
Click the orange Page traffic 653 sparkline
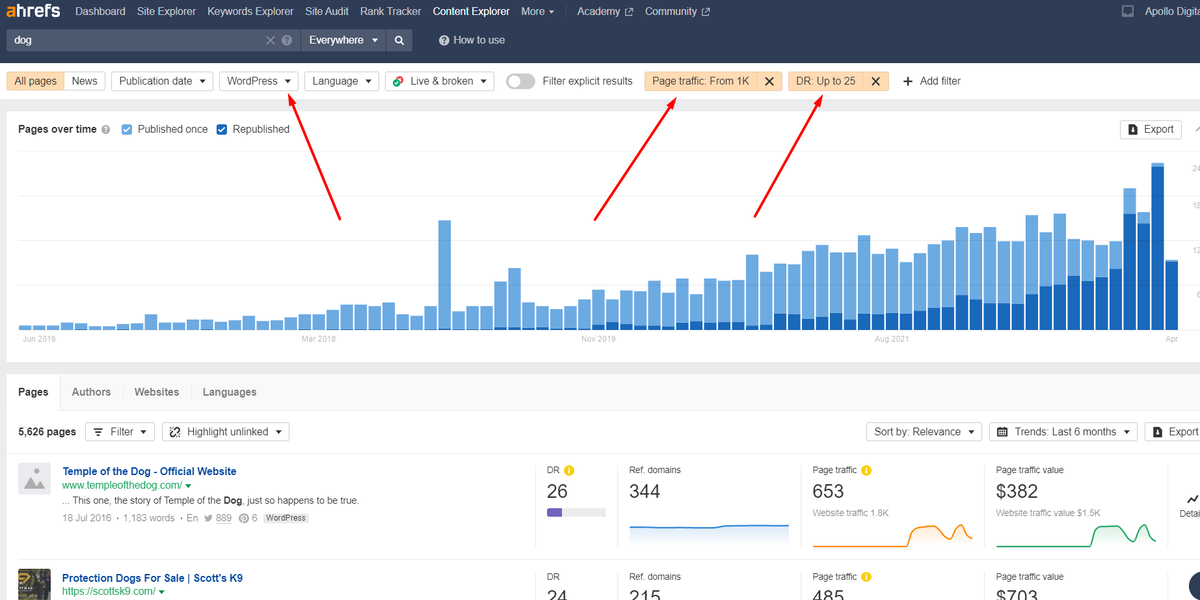(892, 535)
